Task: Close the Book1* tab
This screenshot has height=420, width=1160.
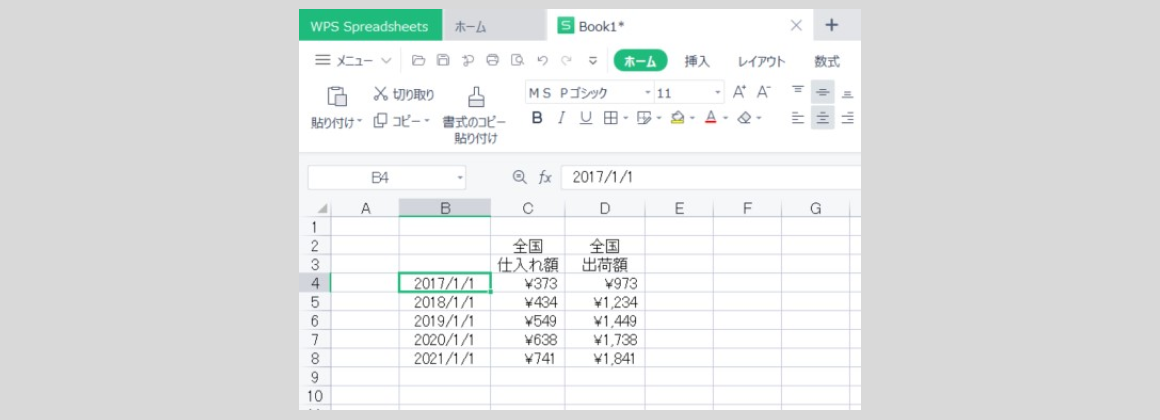Action: click(796, 25)
